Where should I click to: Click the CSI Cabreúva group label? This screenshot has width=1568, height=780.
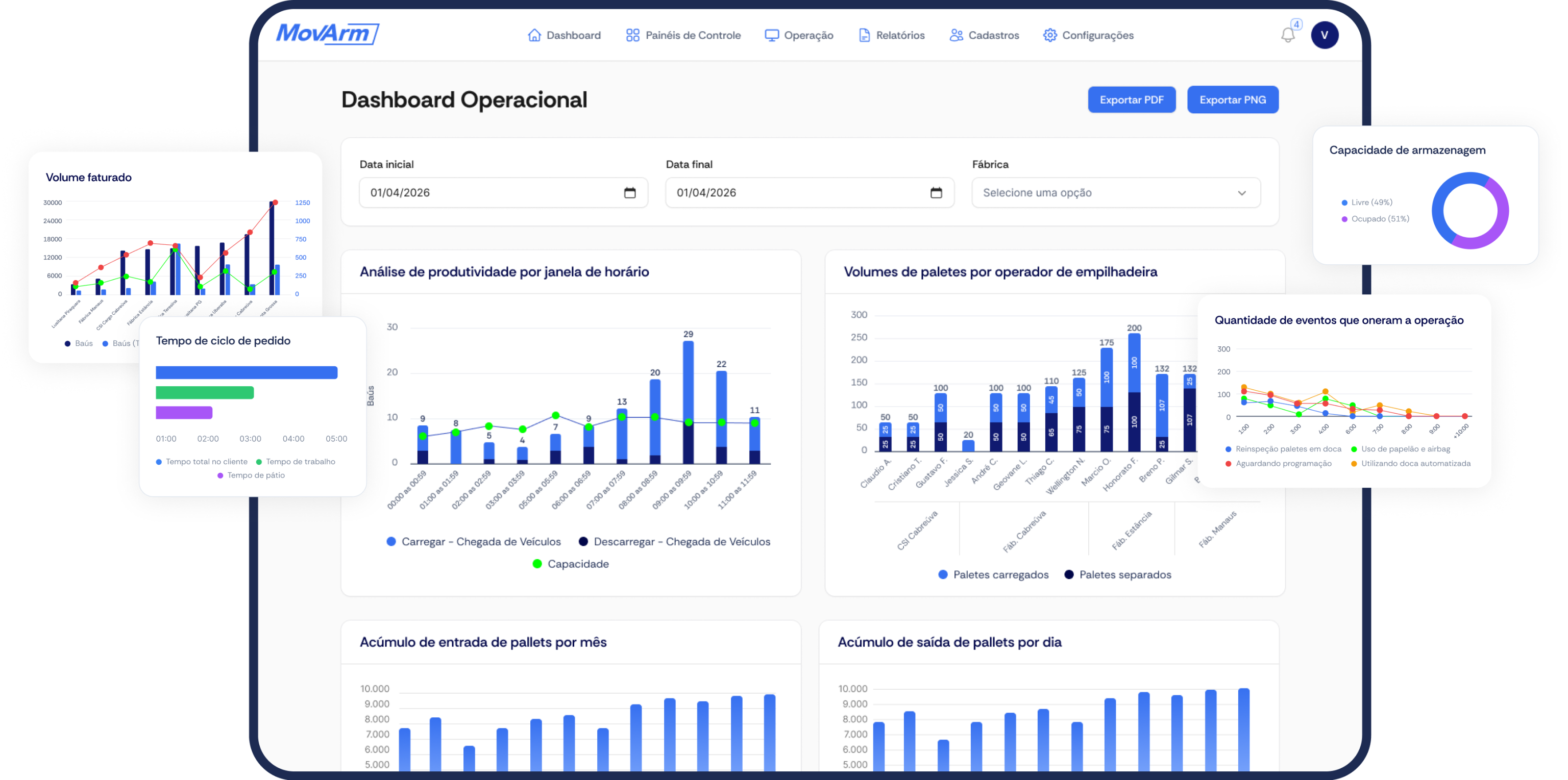[917, 530]
